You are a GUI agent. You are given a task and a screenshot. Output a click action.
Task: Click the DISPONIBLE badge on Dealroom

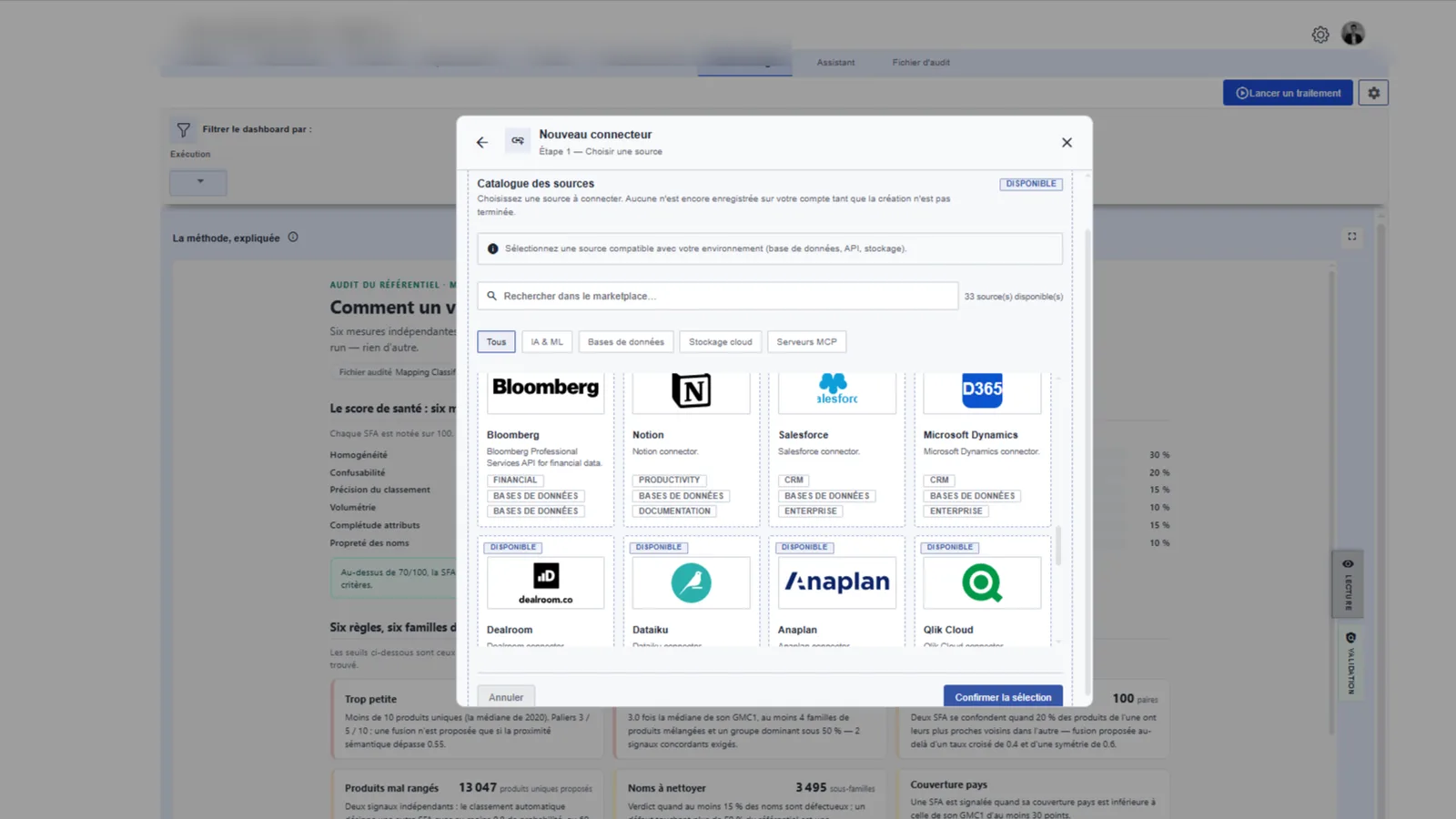coord(513,547)
